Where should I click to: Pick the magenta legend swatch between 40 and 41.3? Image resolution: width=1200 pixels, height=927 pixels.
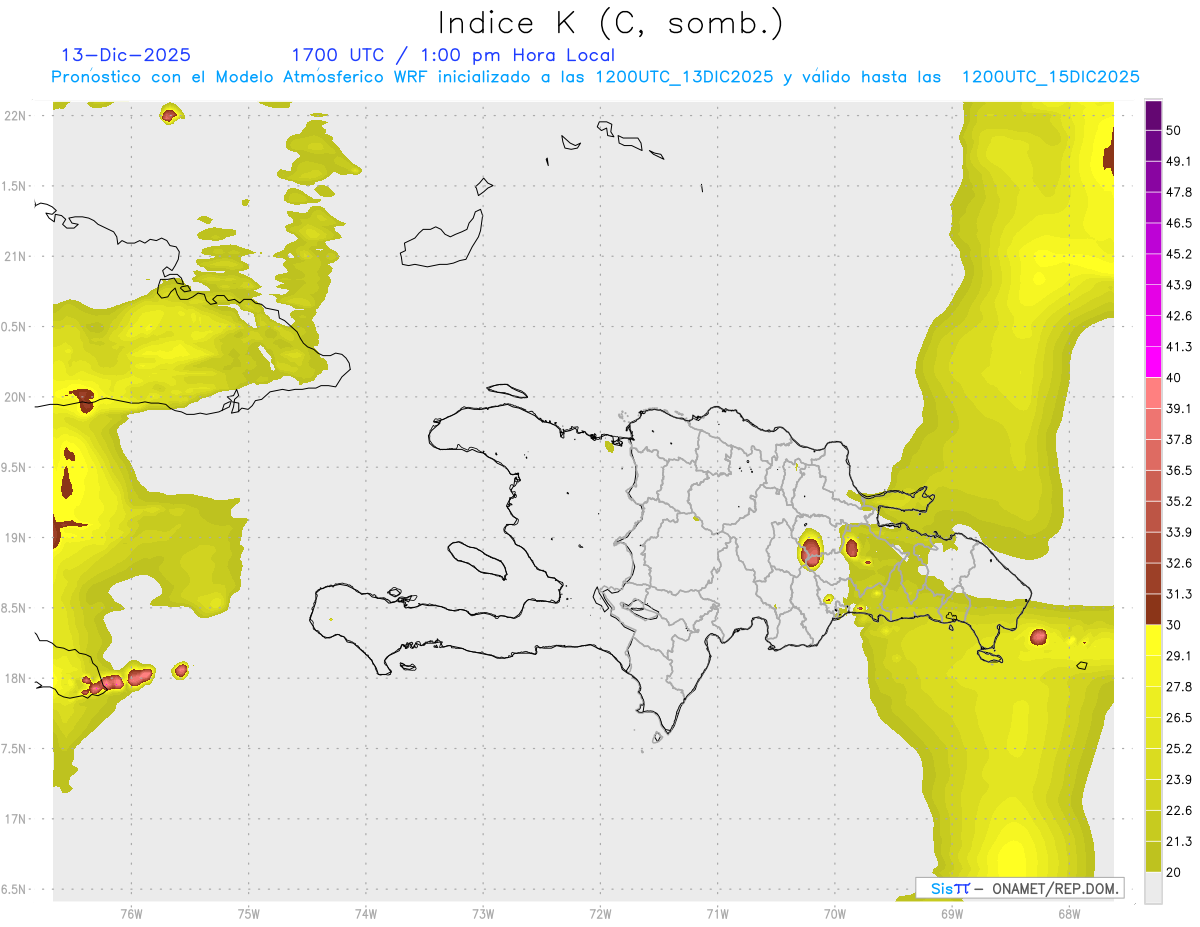[1154, 362]
